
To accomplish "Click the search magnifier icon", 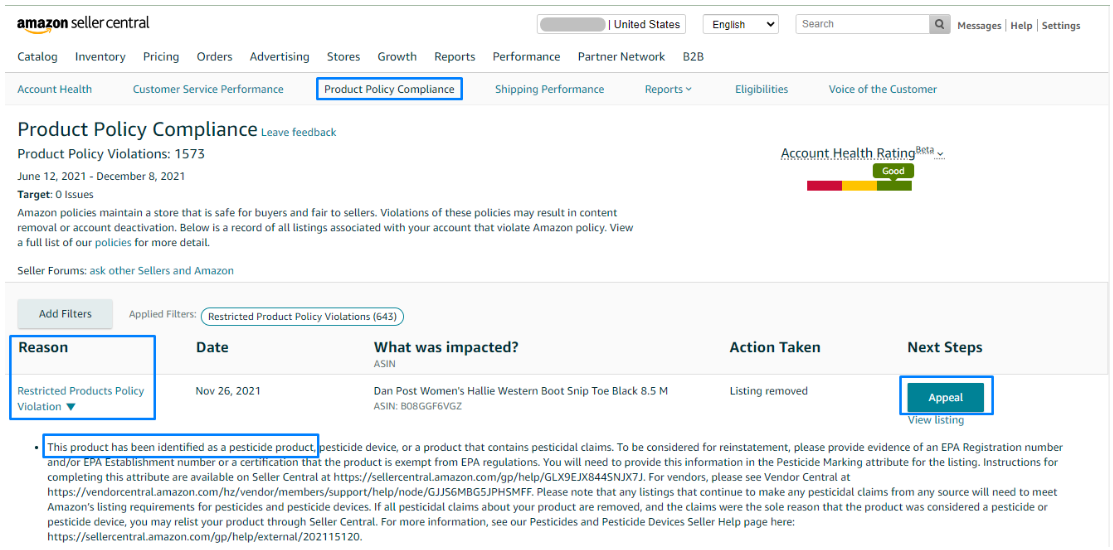I will pos(940,24).
